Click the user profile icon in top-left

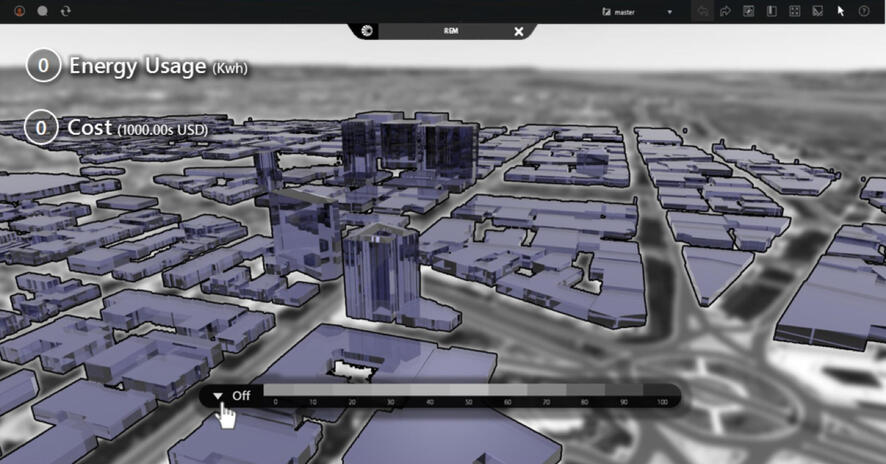[19, 11]
